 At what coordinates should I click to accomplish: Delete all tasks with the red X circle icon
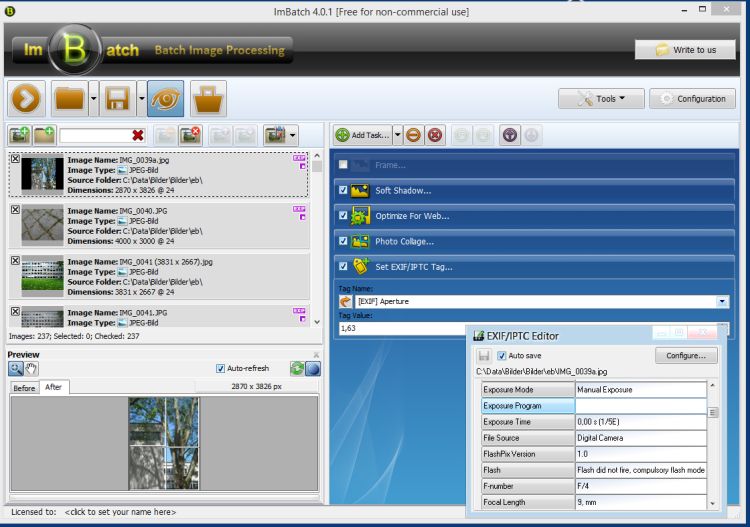pos(435,135)
